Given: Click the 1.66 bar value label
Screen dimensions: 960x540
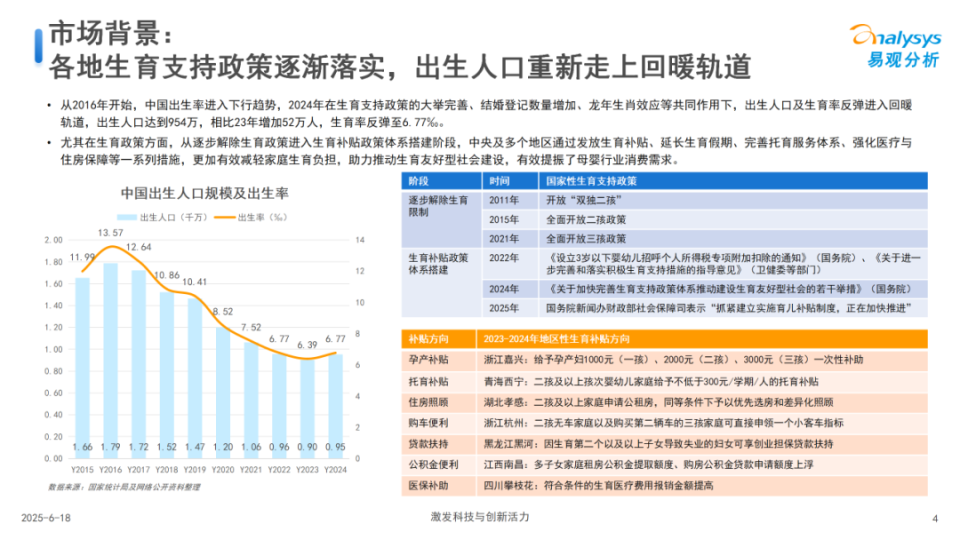Looking at the screenshot, I should point(82,447).
